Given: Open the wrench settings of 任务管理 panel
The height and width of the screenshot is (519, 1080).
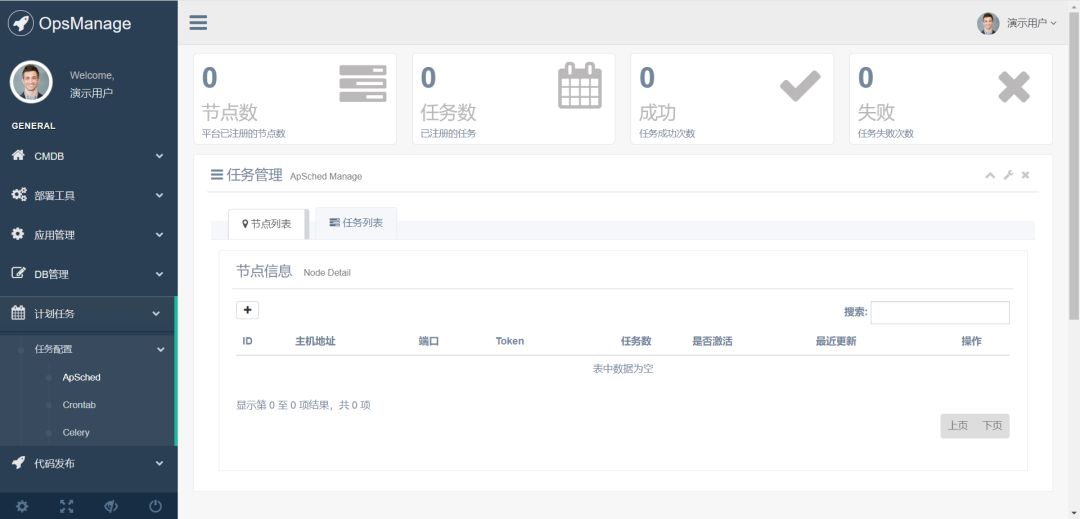Looking at the screenshot, I should tap(1008, 176).
